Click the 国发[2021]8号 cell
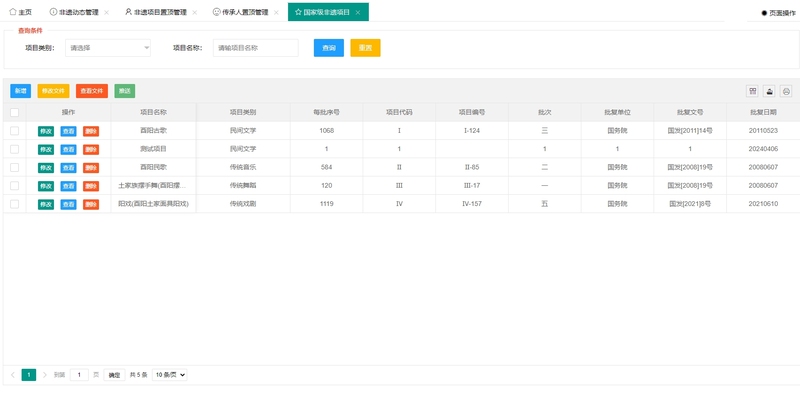Screen dimensions: 800x396 (690, 204)
